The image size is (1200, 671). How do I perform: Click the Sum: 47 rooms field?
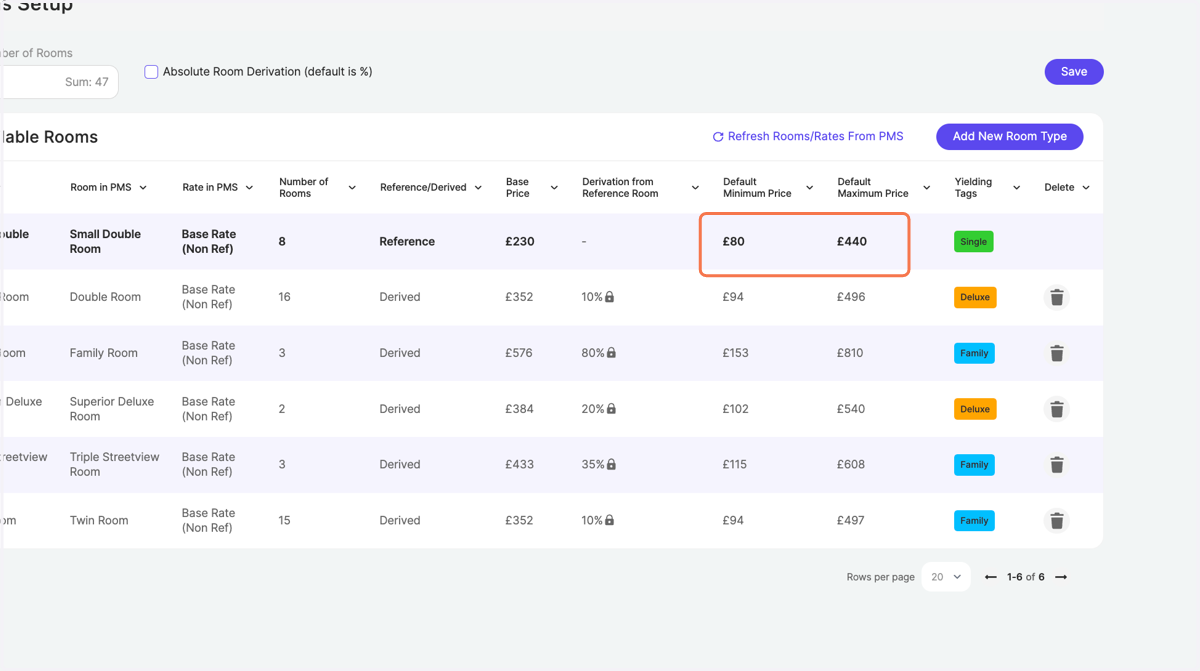tap(60, 82)
